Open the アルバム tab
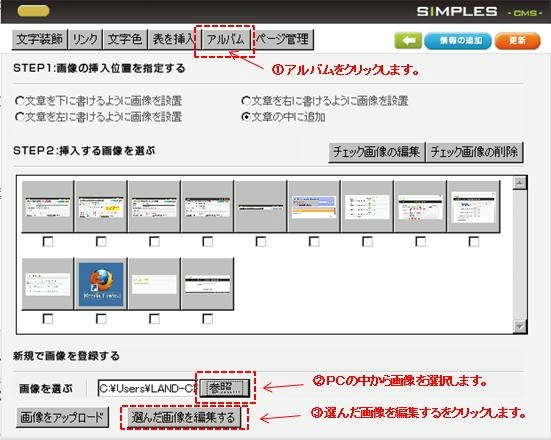This screenshot has height=440, width=551. point(225,39)
